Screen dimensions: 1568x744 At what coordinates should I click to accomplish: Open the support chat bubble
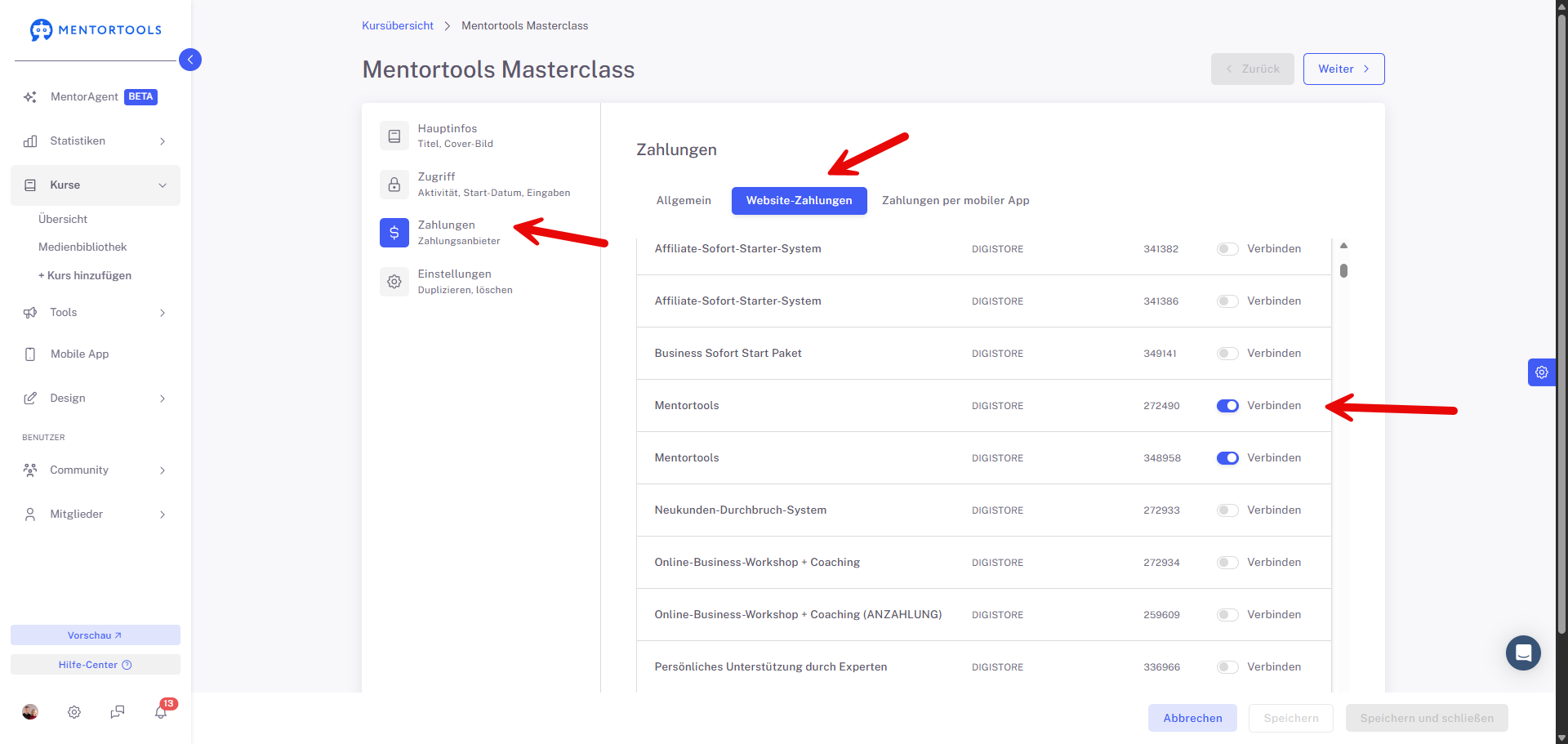[x=1523, y=653]
